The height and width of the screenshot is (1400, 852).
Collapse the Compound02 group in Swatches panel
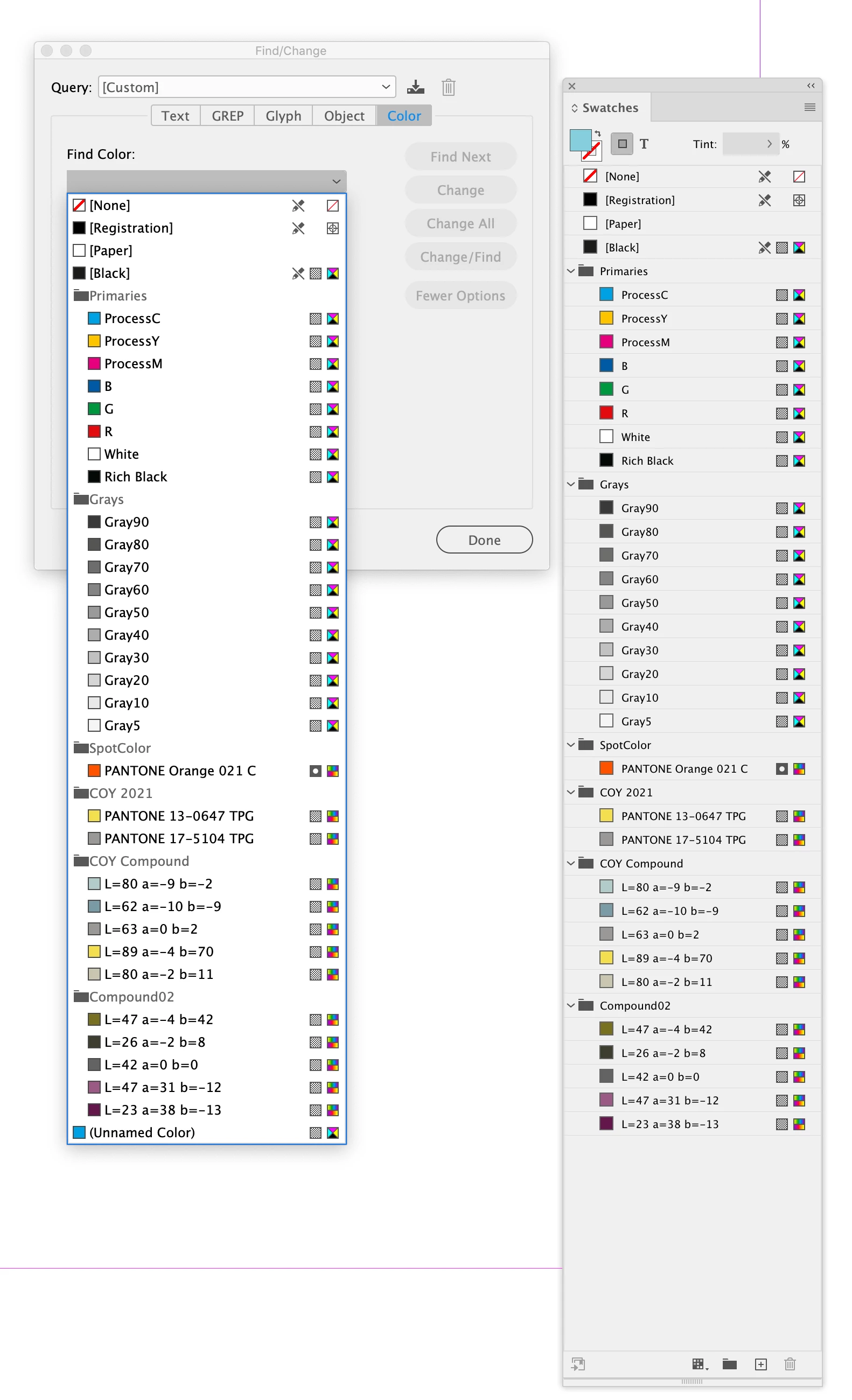pos(571,1005)
